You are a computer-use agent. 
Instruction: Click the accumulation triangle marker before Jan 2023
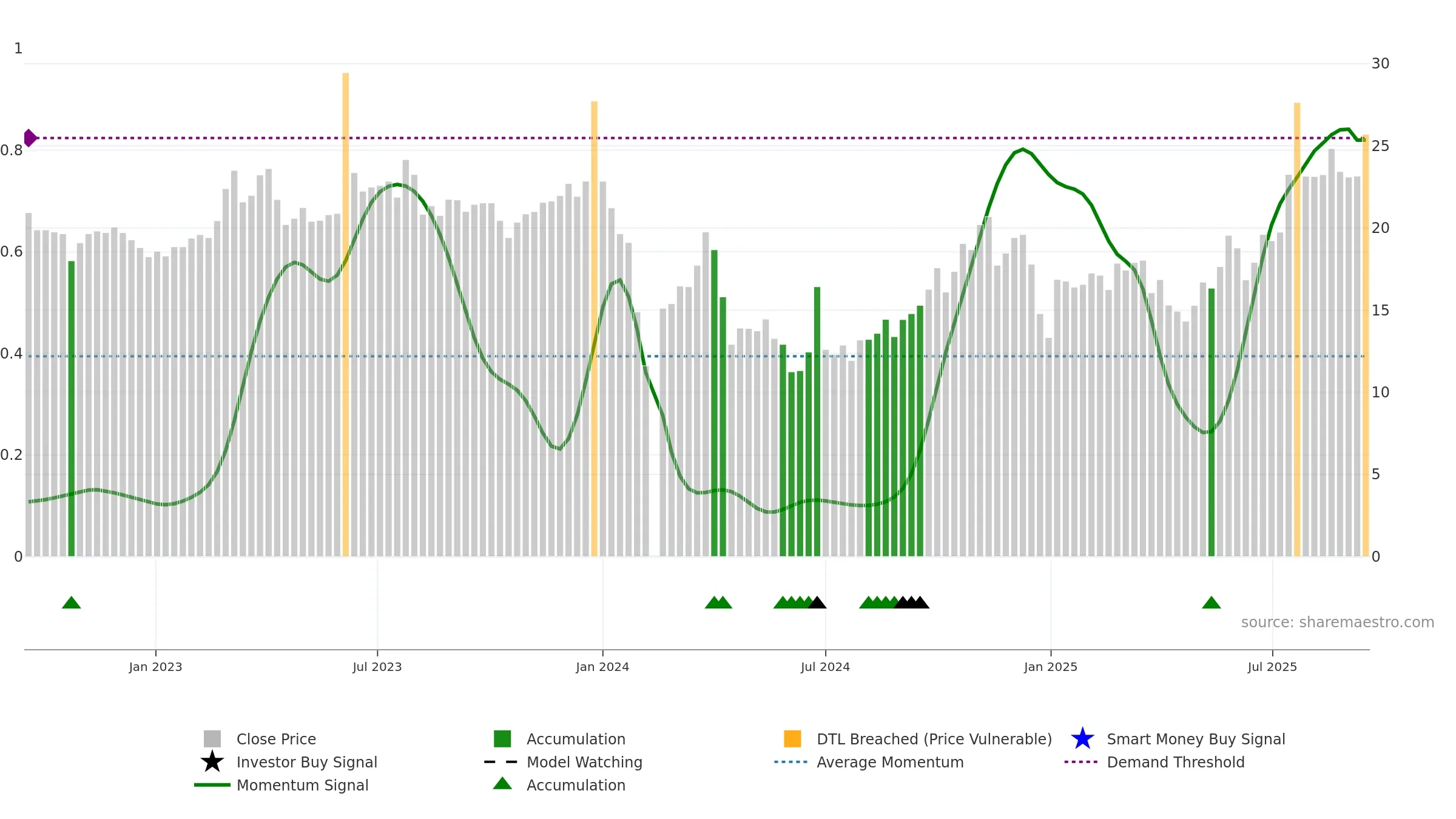[x=71, y=602]
